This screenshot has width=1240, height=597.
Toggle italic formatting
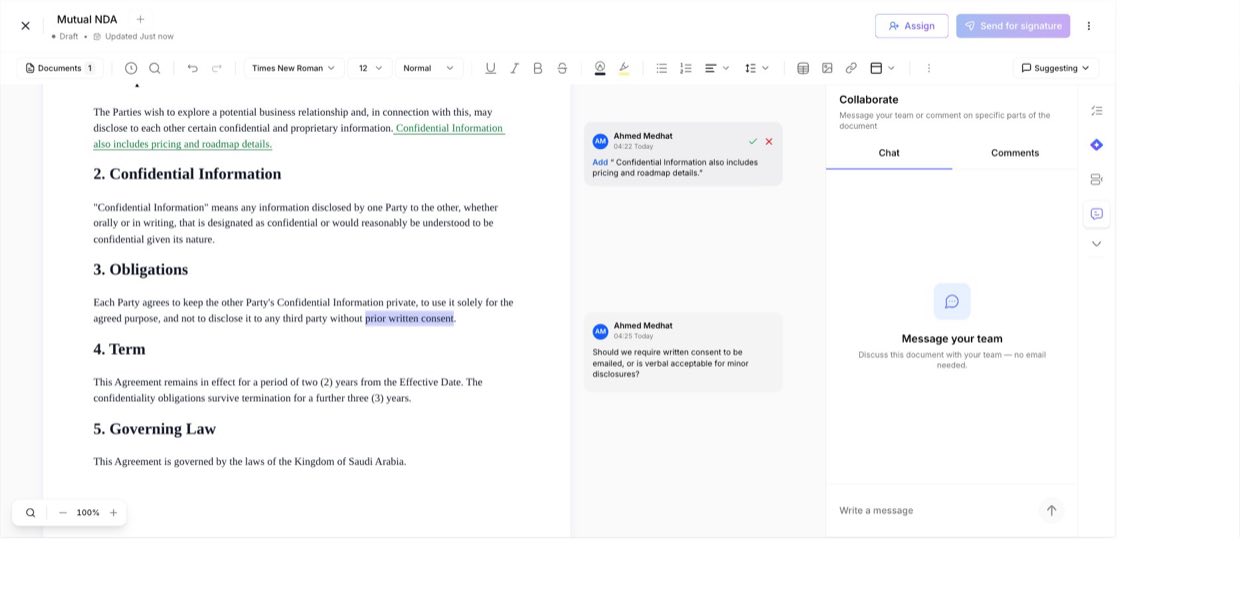[x=514, y=68]
